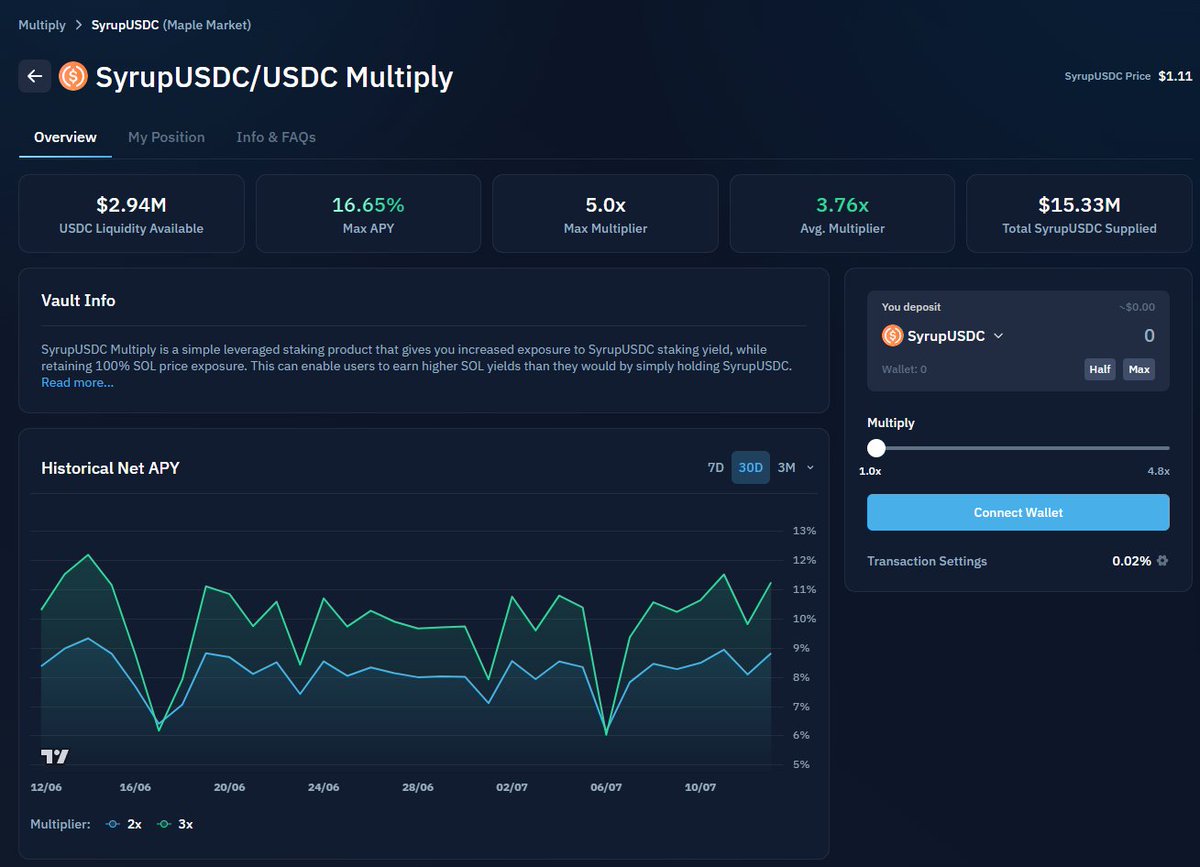Image resolution: width=1200 pixels, height=867 pixels.
Task: Select the 3M chart range
Action: pyautogui.click(x=786, y=468)
